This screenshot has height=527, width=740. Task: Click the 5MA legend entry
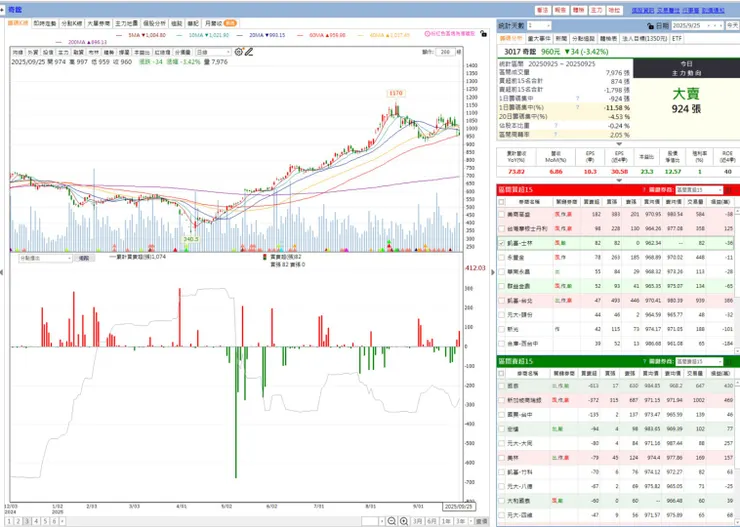(147, 35)
